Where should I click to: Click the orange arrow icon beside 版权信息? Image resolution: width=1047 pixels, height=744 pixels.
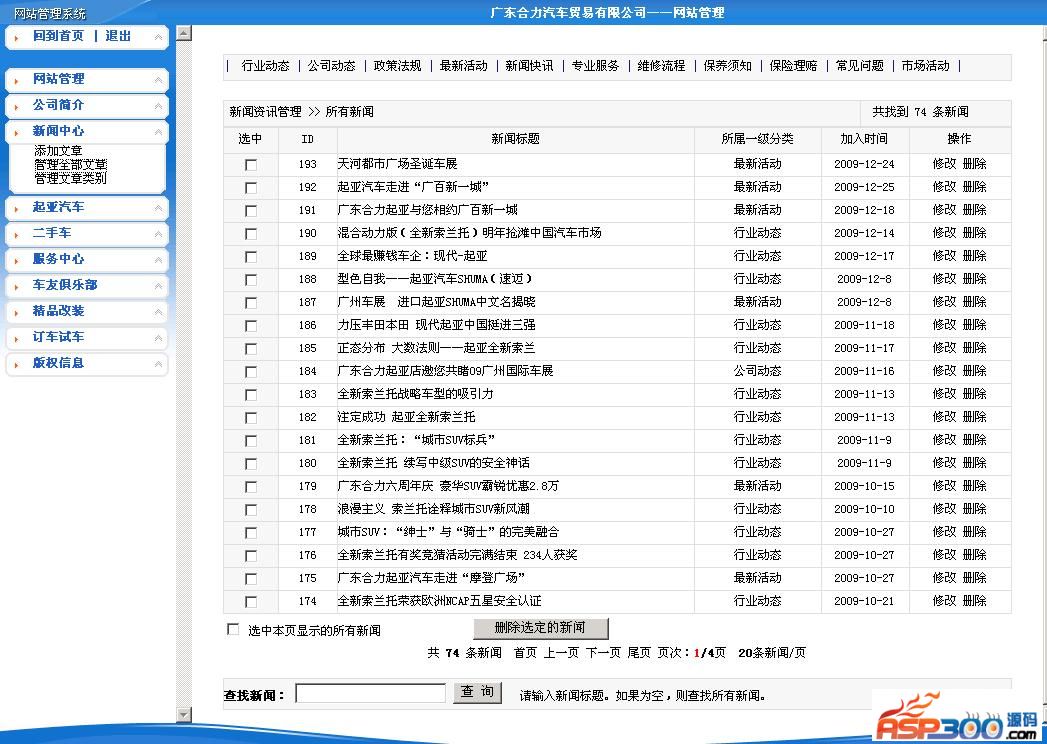(x=16, y=365)
